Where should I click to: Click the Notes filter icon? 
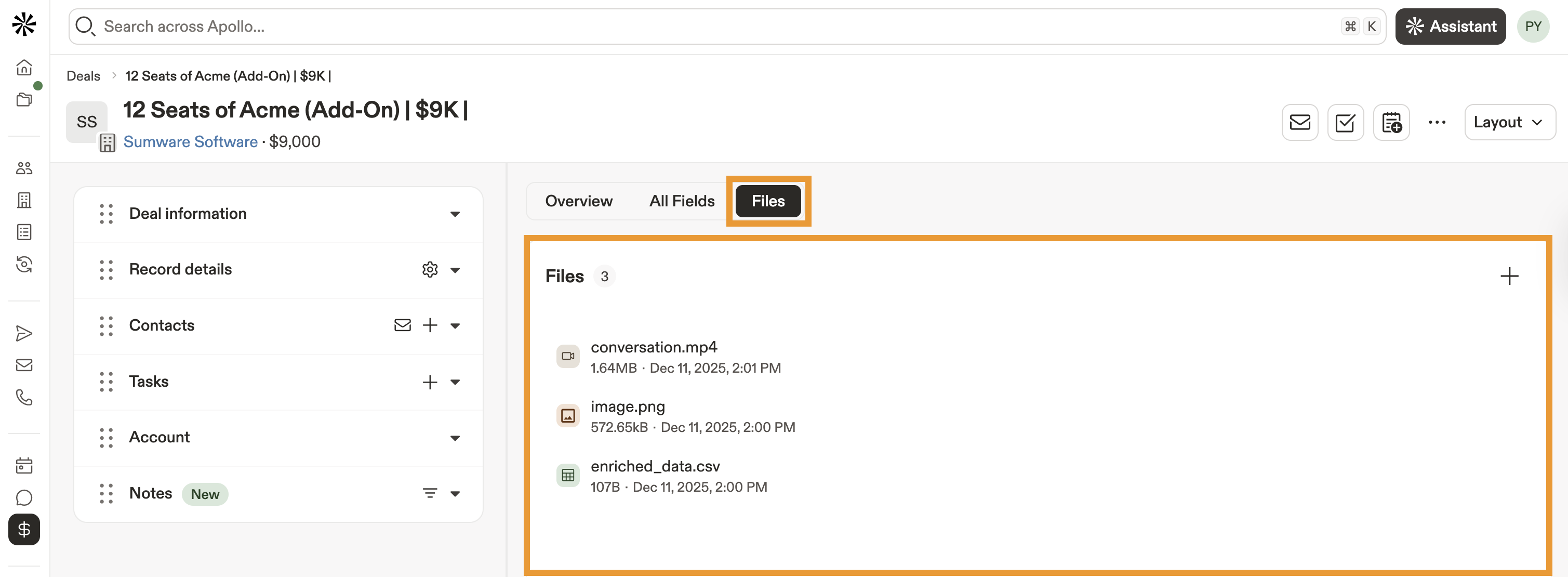(430, 493)
